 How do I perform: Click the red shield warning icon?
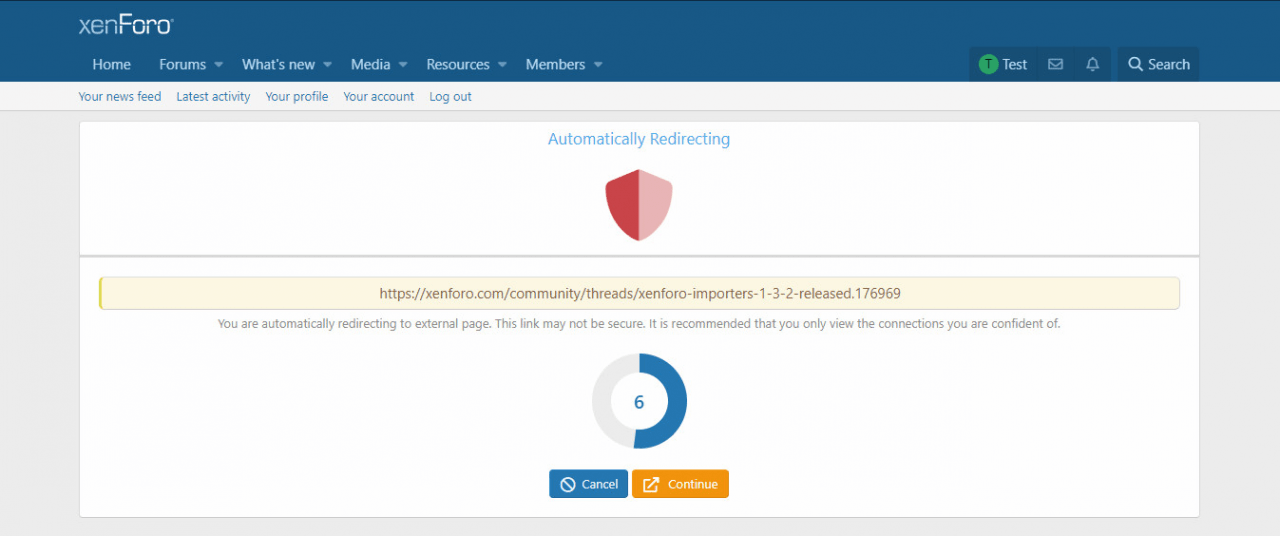click(x=639, y=204)
